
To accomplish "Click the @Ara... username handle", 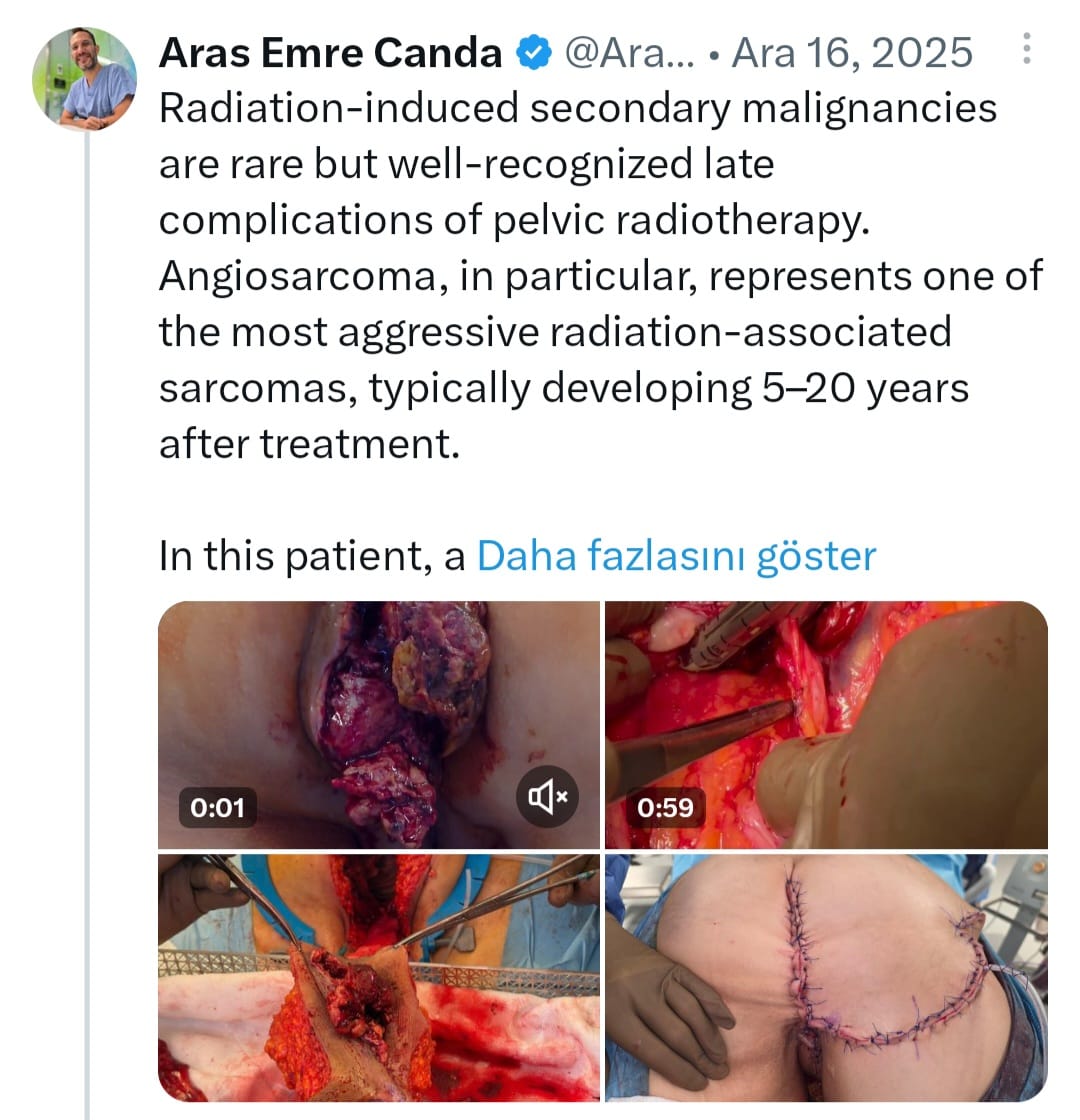I will 629,54.
